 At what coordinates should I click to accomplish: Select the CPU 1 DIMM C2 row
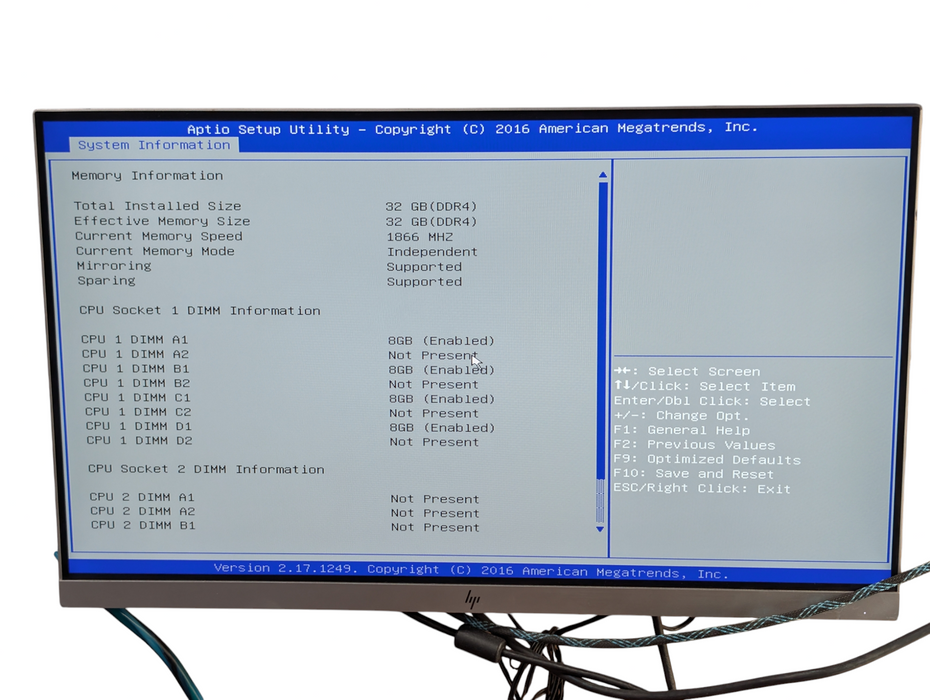coord(282,412)
